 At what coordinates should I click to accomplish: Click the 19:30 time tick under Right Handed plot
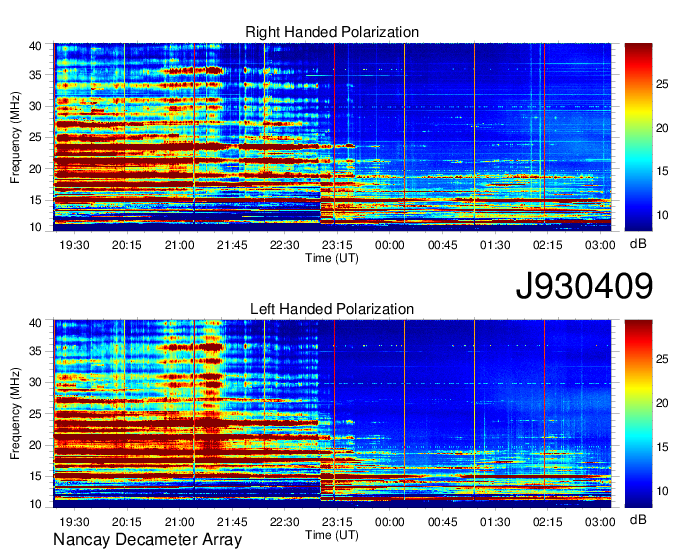click(74, 245)
